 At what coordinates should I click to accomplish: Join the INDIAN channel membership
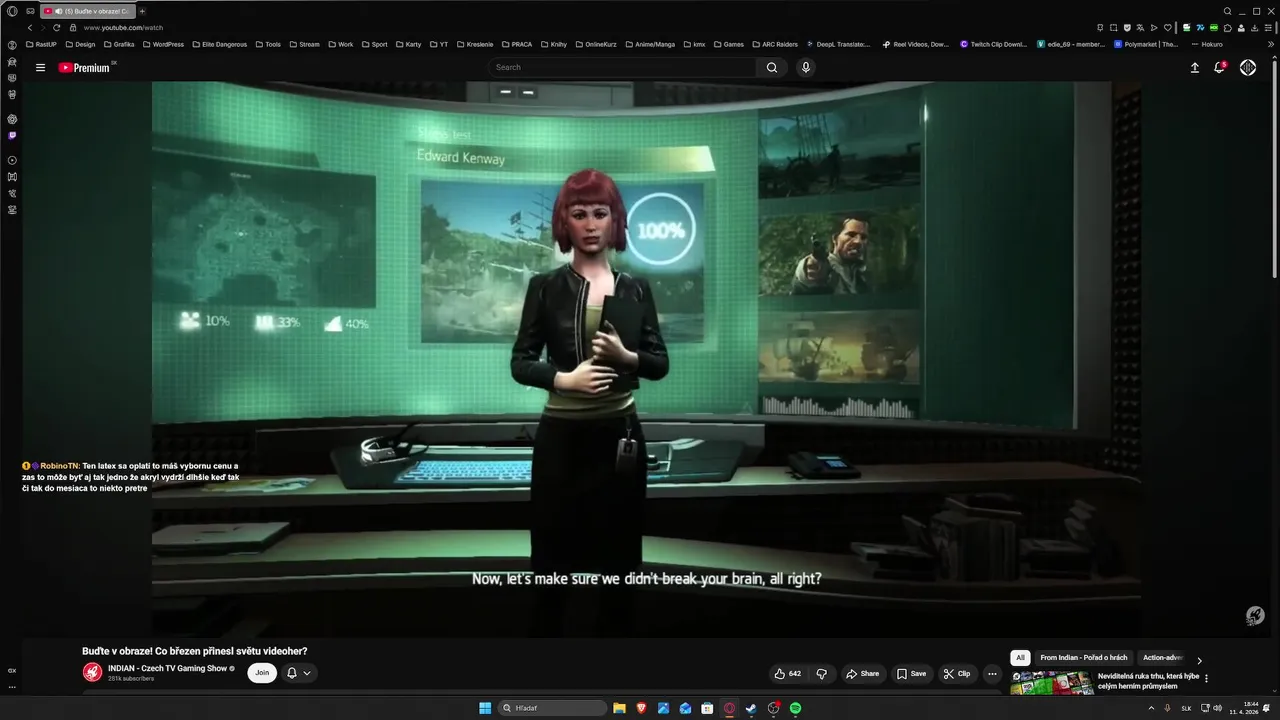262,673
